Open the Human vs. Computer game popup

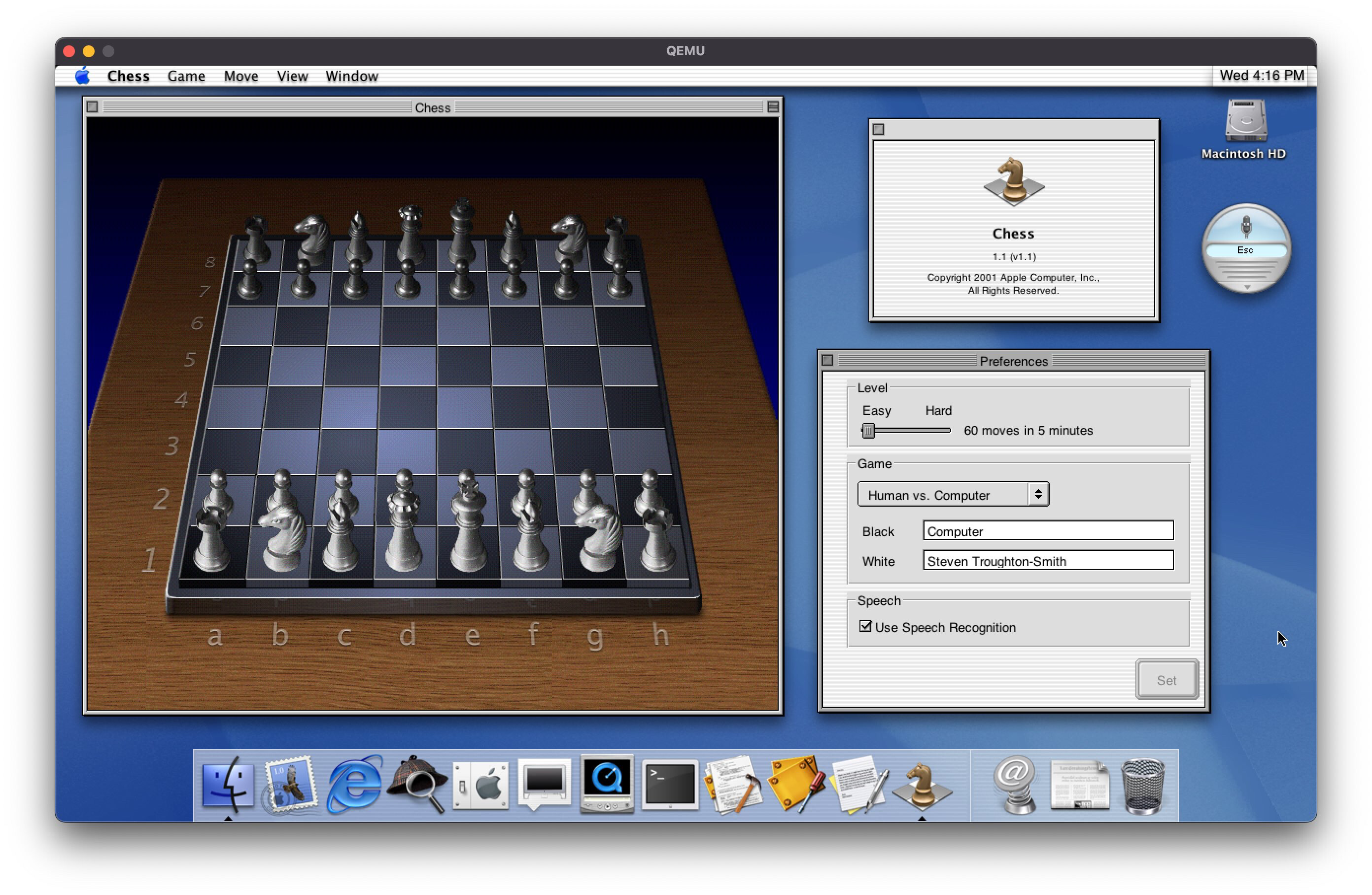click(x=953, y=494)
